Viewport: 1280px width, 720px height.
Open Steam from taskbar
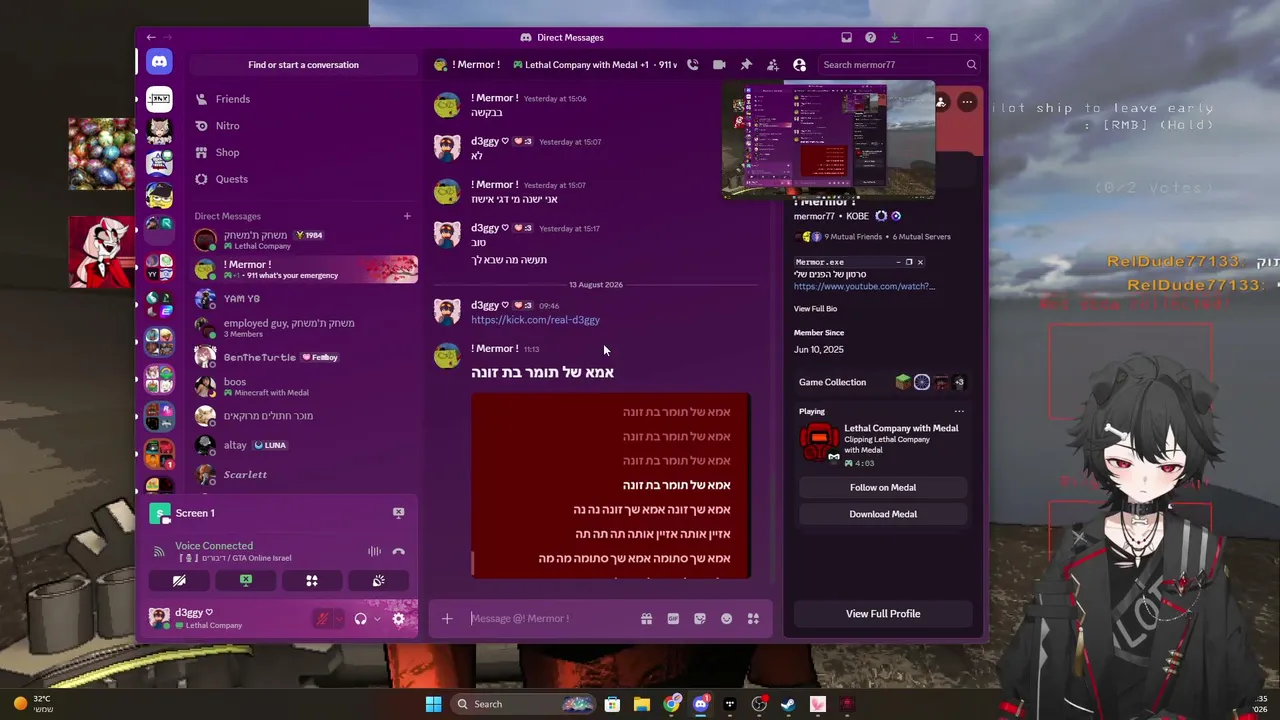tap(788, 704)
